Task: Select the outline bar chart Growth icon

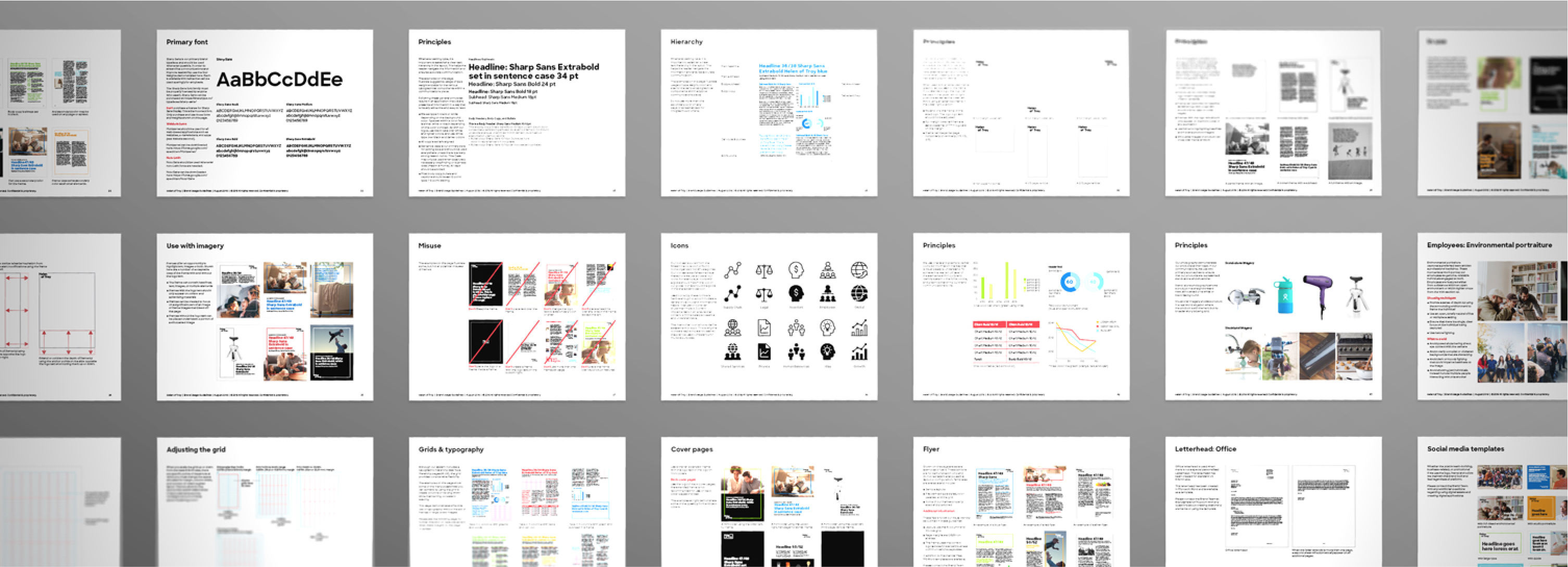Action: click(859, 329)
